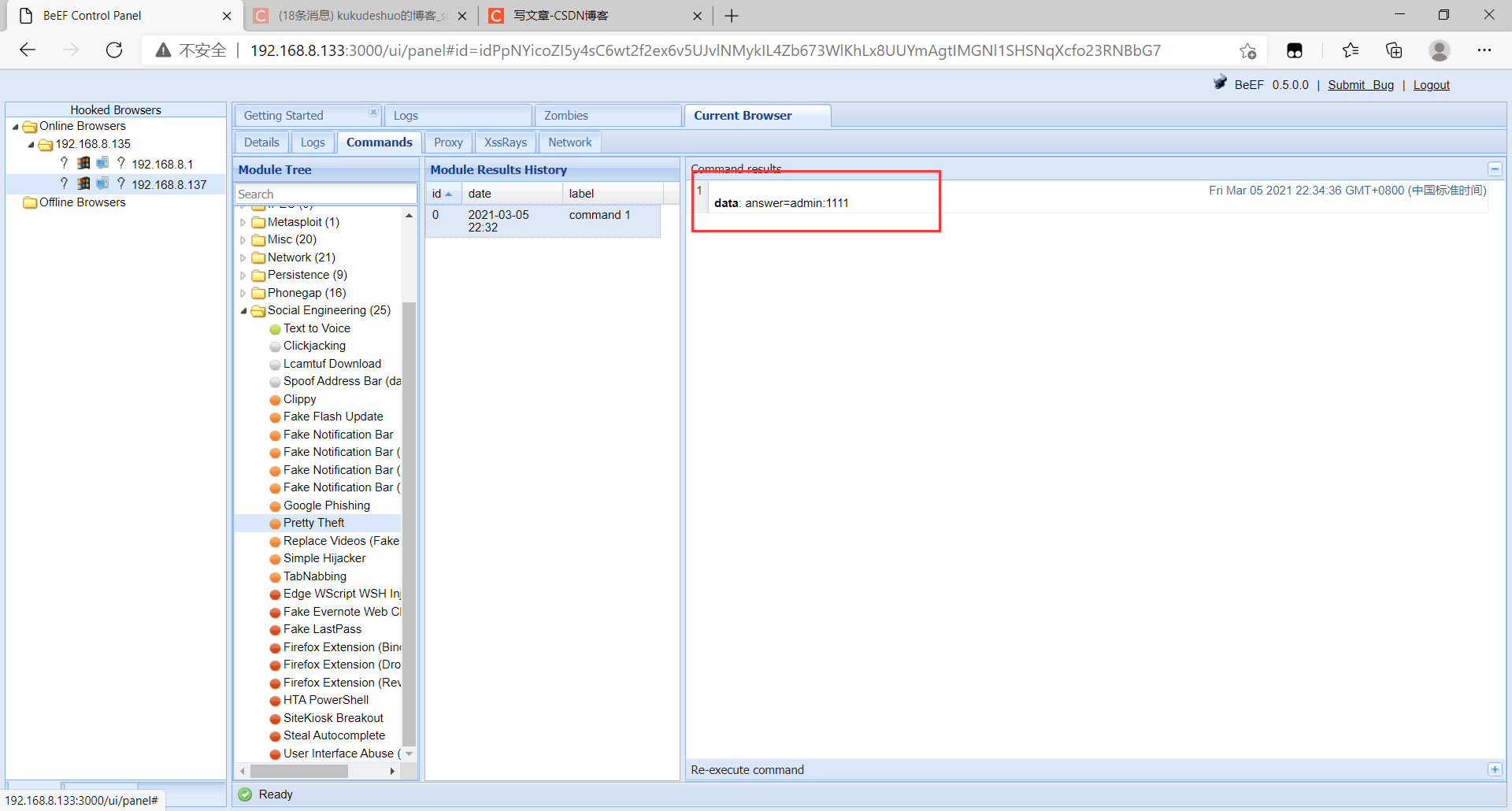Click the label column header
This screenshot has width=1512, height=811.
(x=613, y=194)
